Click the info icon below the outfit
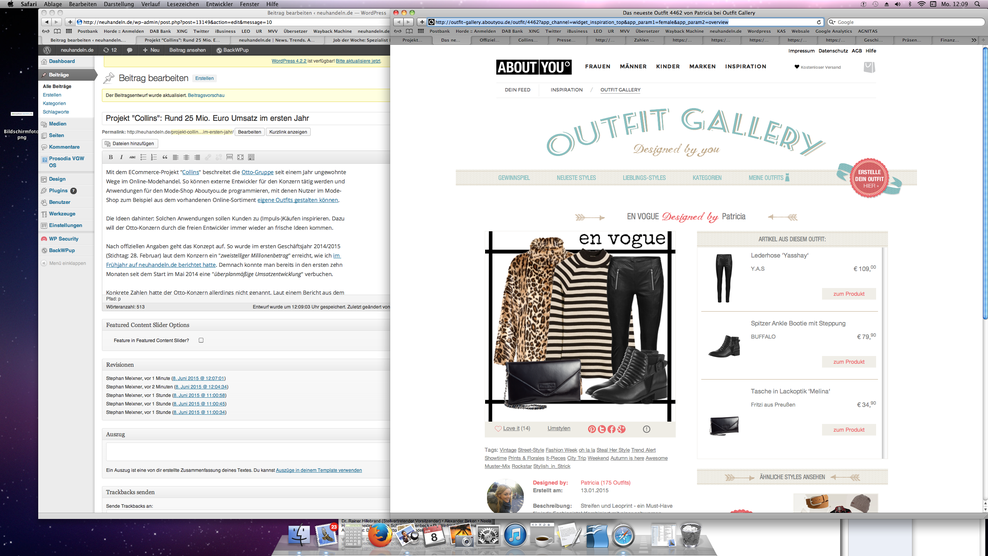The image size is (988, 556). click(x=646, y=429)
